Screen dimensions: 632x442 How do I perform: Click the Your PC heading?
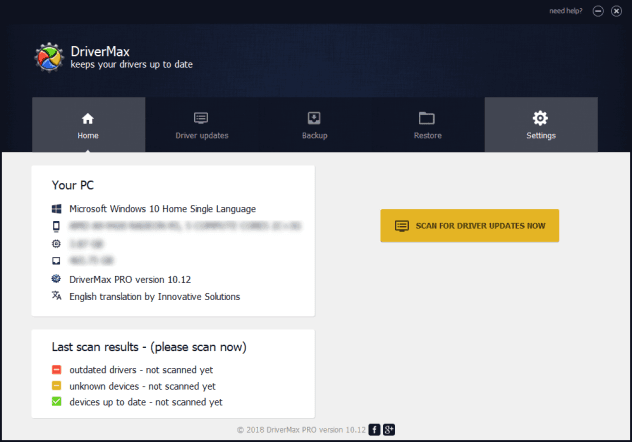point(73,185)
